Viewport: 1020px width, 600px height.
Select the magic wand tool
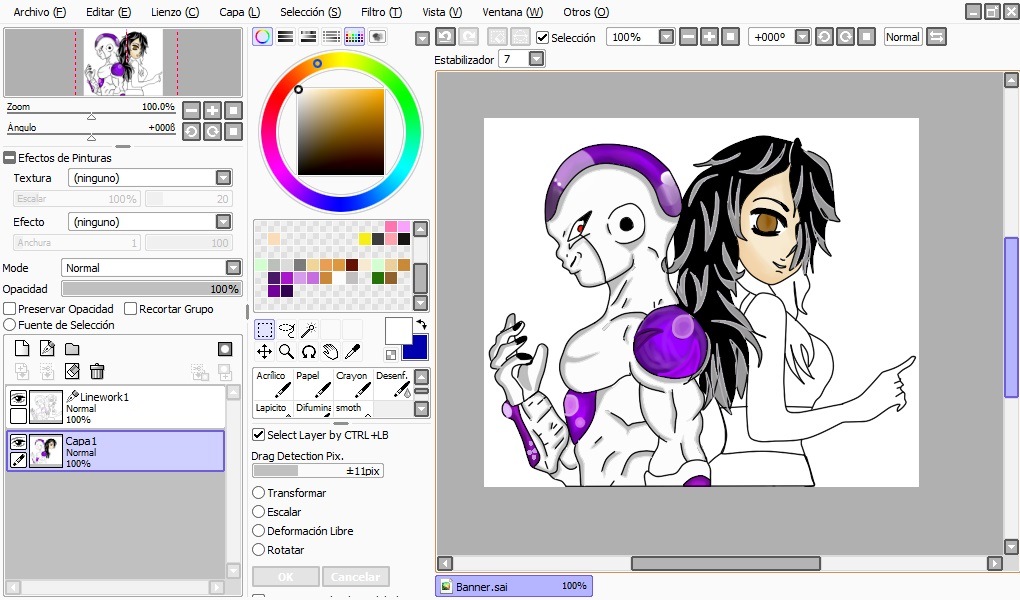[308, 329]
